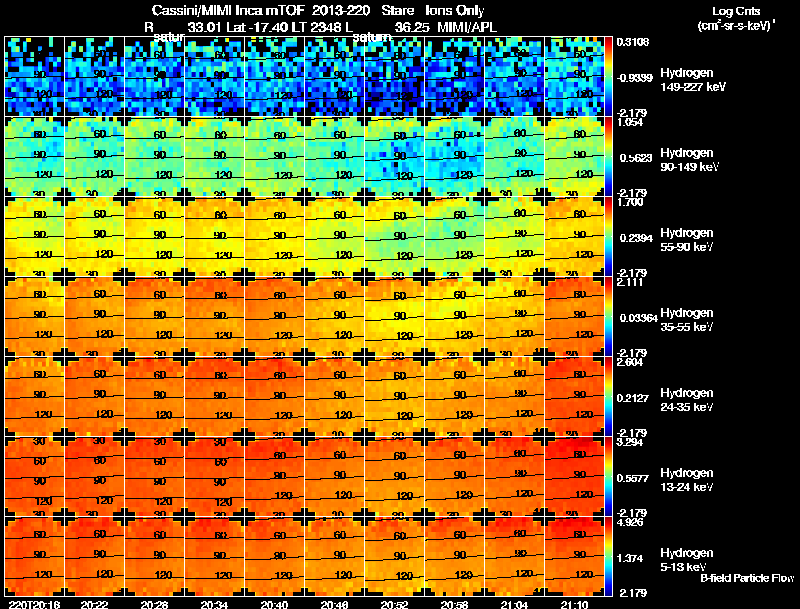
Task: Click the 220T20:16 time label
Action: (34, 604)
